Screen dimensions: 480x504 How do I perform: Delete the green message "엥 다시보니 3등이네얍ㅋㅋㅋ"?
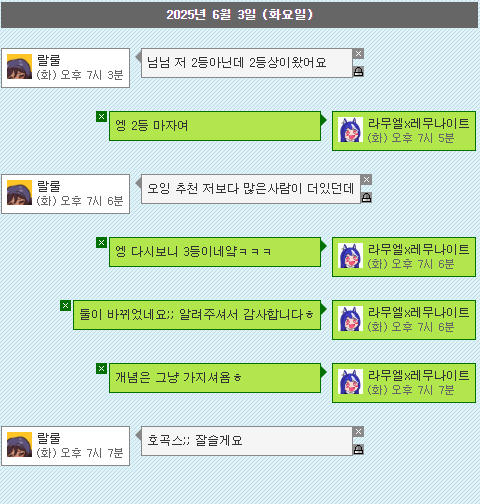[101, 243]
